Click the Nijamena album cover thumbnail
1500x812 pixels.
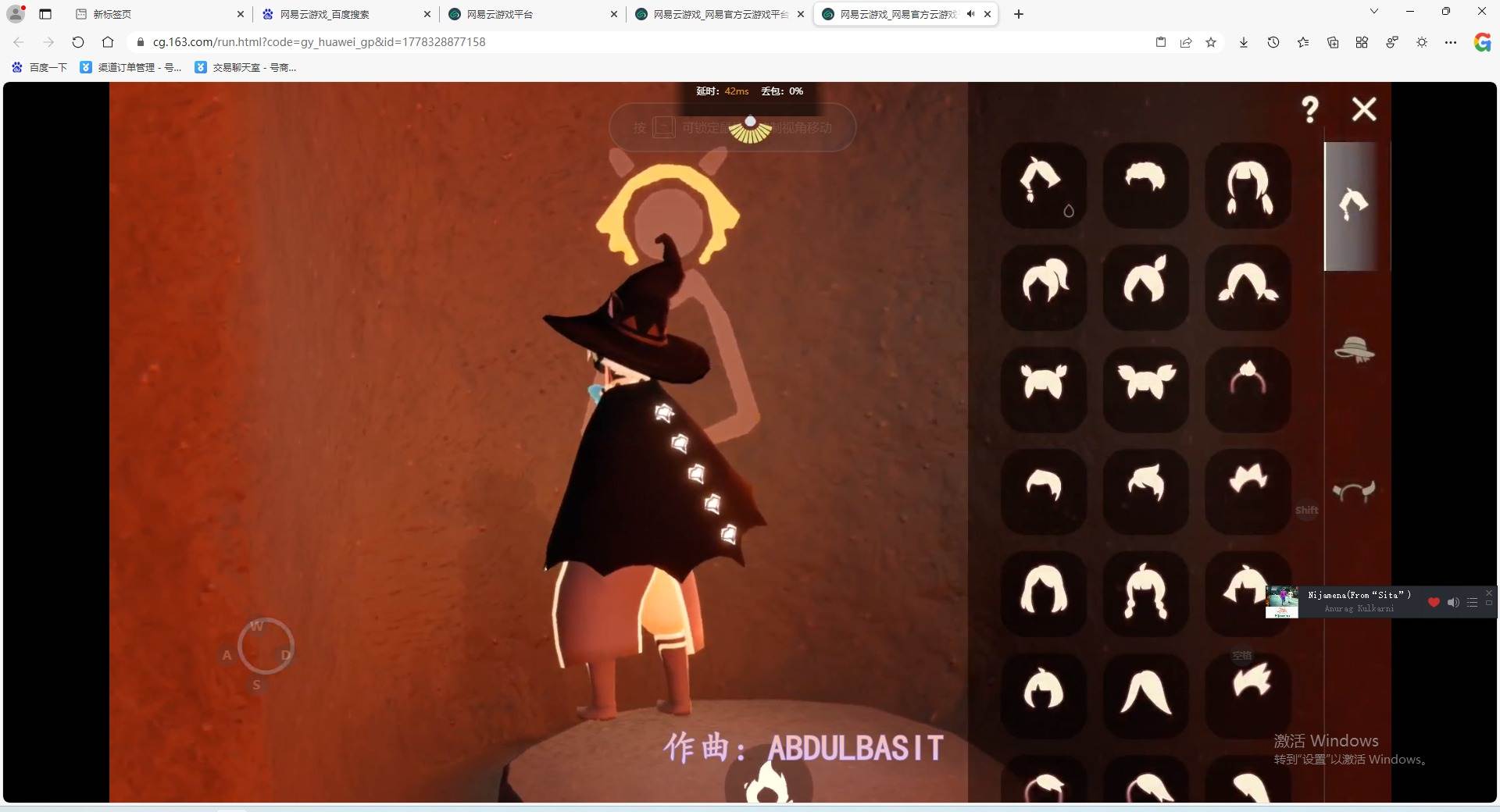(1282, 602)
